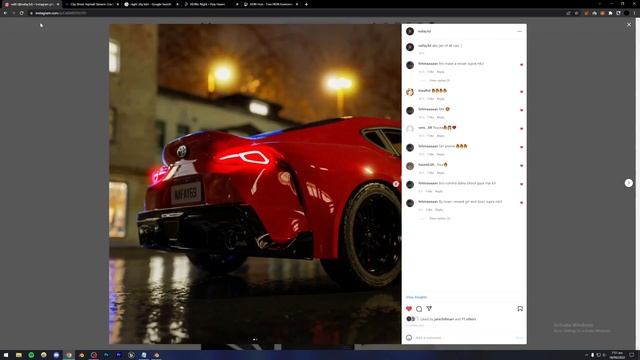Open Premiere Pro from the taskbar
This screenshot has height=360, width=640.
119,355
